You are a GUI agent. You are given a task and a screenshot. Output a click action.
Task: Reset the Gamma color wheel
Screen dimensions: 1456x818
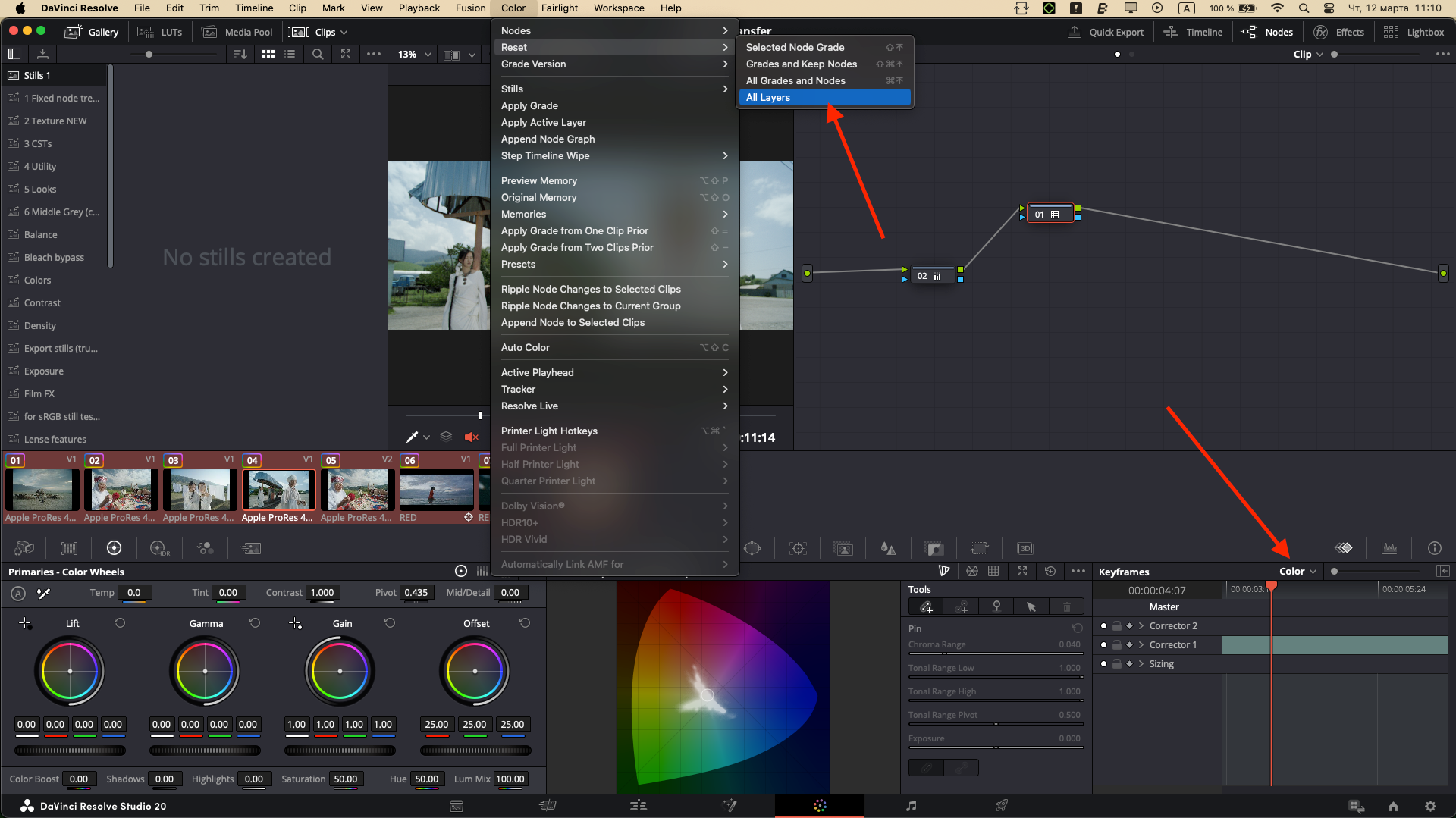point(255,622)
